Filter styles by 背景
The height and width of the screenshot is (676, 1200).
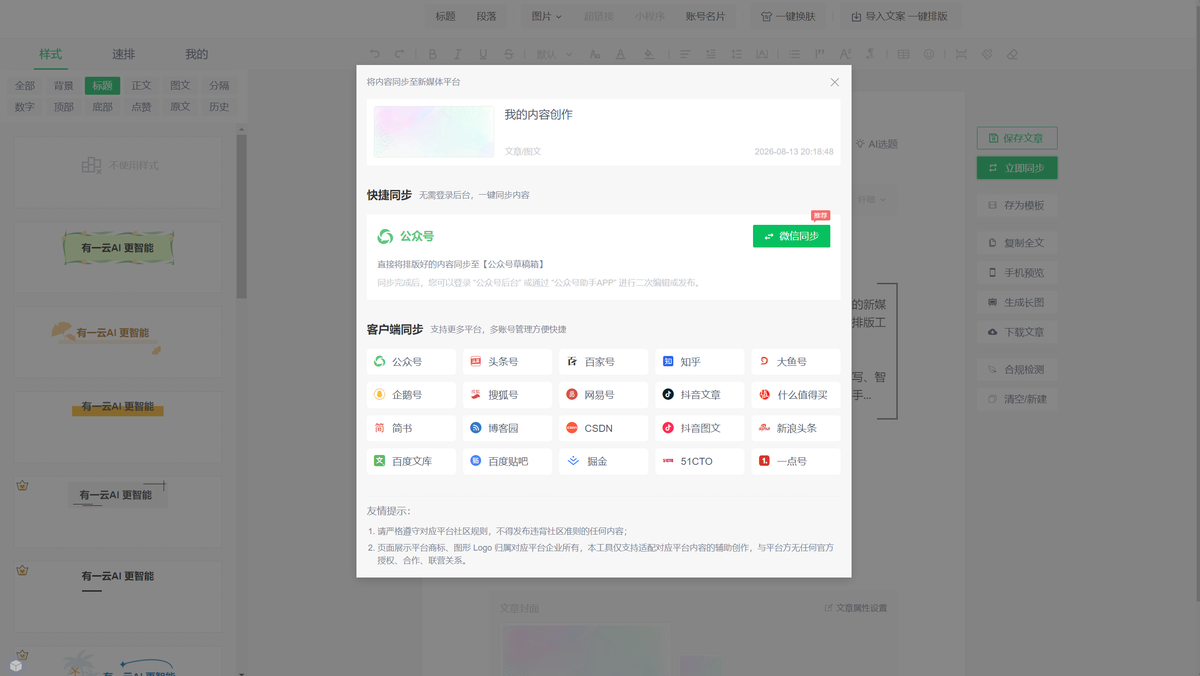point(63,86)
